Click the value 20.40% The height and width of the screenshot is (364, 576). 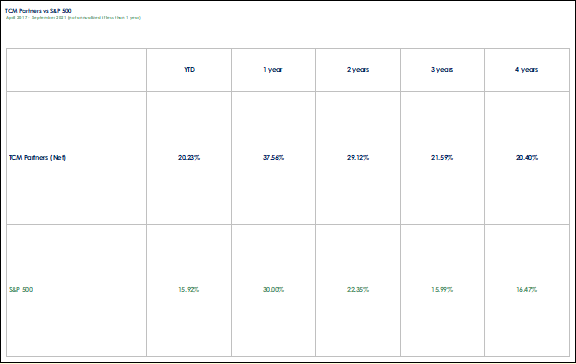527,158
